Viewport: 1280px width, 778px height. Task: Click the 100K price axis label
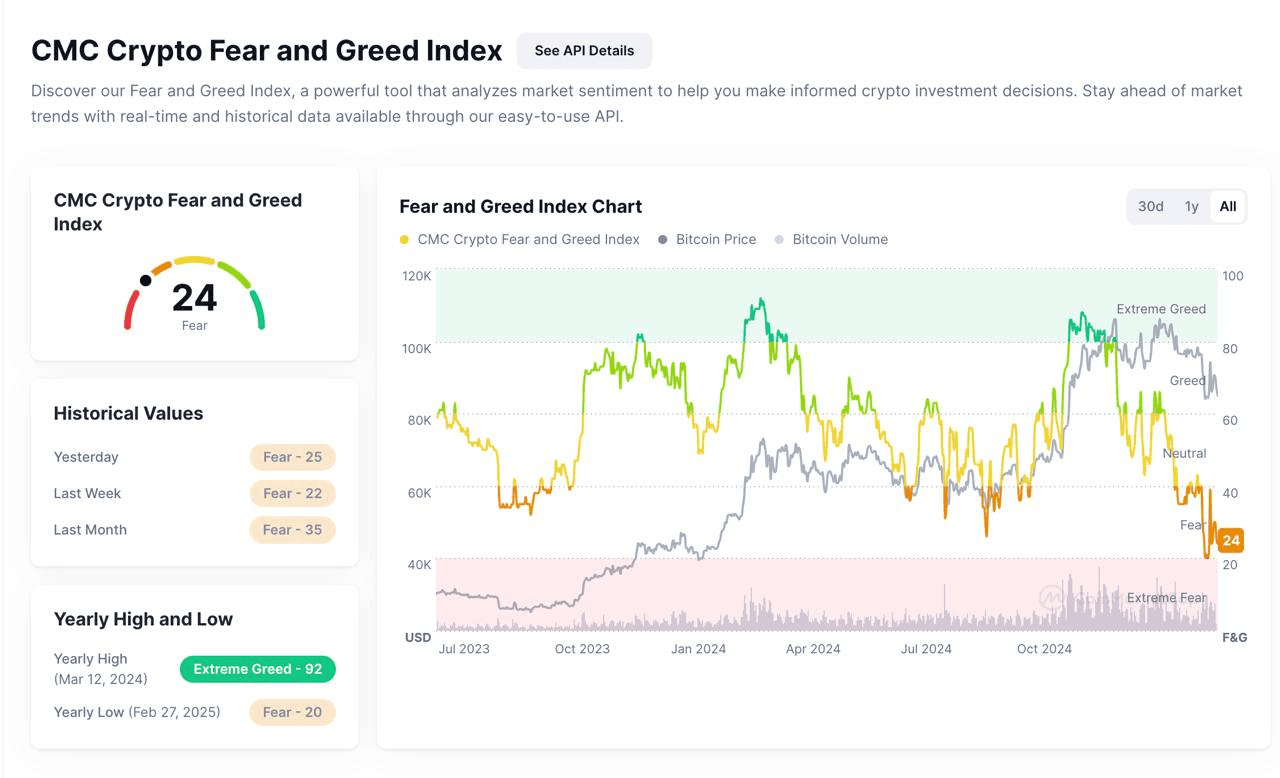click(x=416, y=348)
